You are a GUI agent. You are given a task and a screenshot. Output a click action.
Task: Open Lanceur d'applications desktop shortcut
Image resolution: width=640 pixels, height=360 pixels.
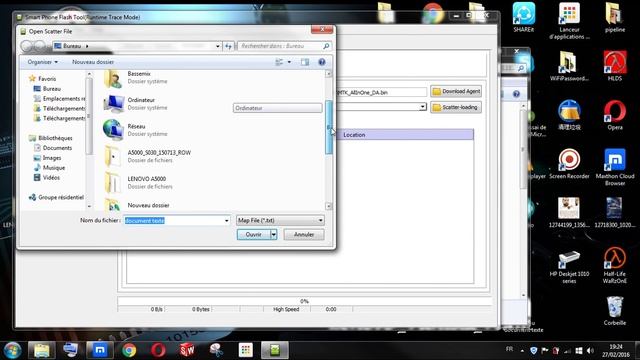pyautogui.click(x=569, y=20)
